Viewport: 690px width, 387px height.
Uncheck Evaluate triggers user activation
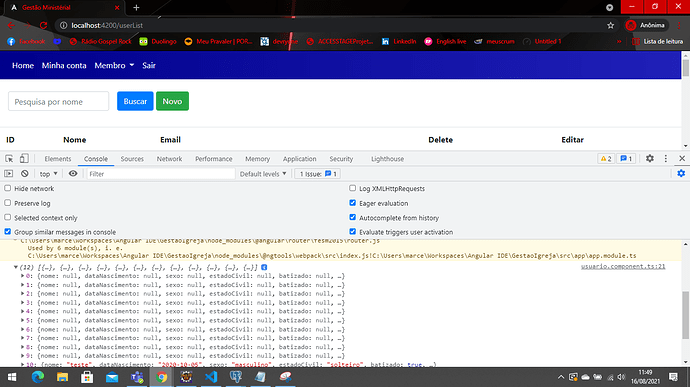(x=352, y=232)
